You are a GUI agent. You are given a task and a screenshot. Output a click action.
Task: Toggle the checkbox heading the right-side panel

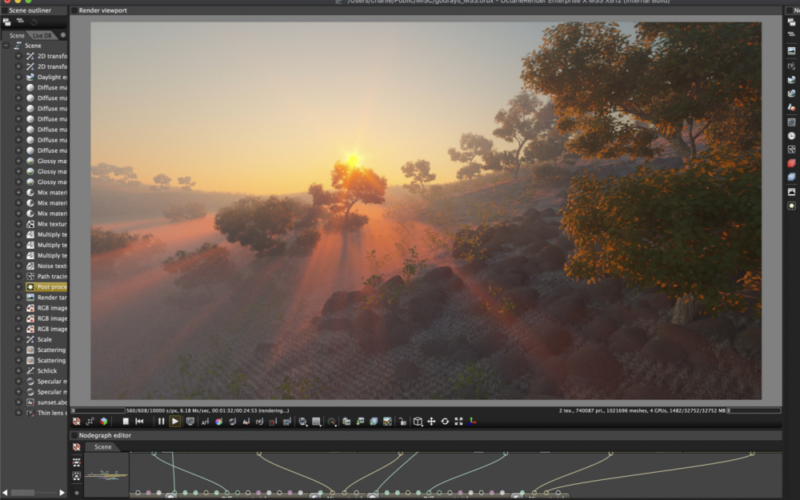789,10
